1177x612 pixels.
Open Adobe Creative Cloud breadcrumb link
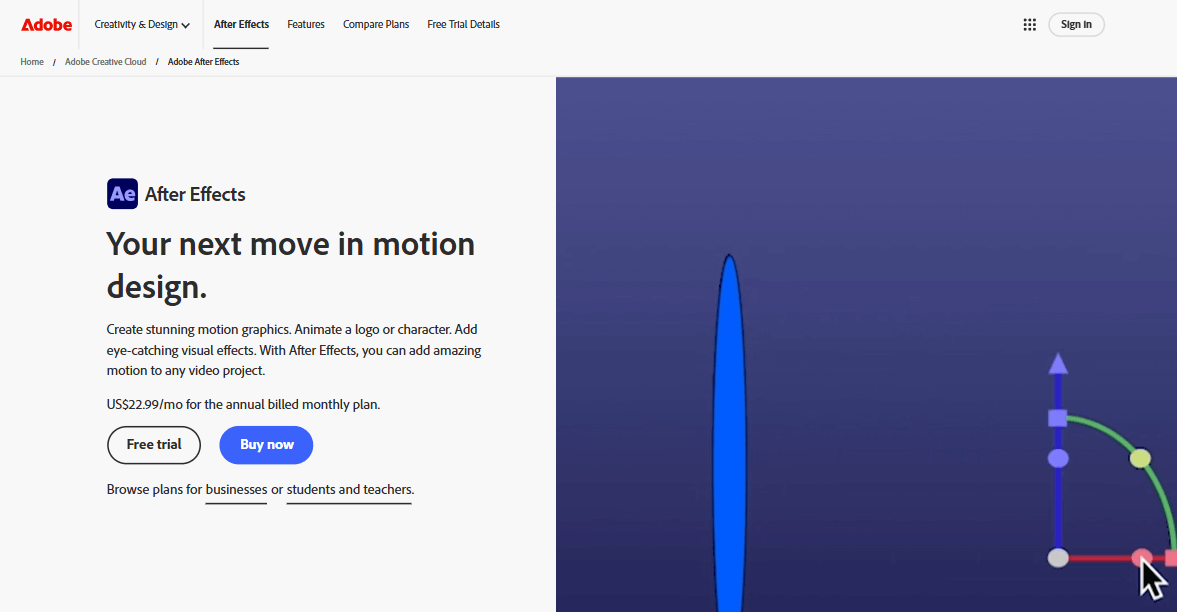(x=106, y=62)
